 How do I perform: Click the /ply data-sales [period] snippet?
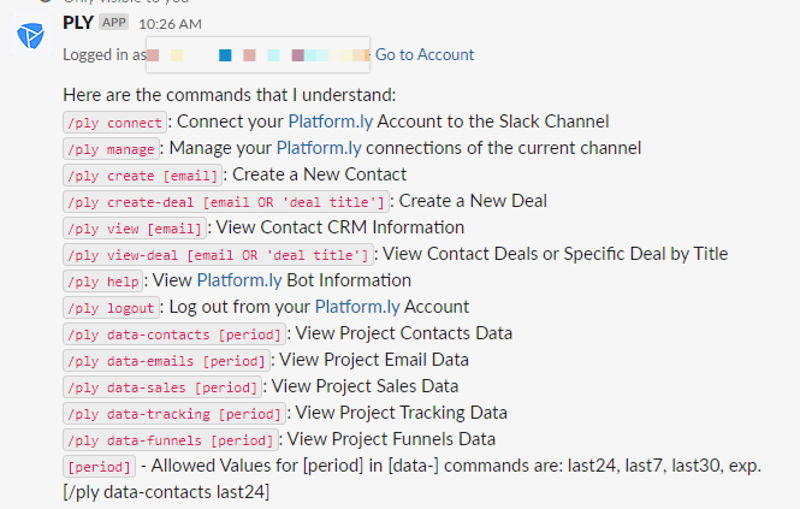click(162, 388)
